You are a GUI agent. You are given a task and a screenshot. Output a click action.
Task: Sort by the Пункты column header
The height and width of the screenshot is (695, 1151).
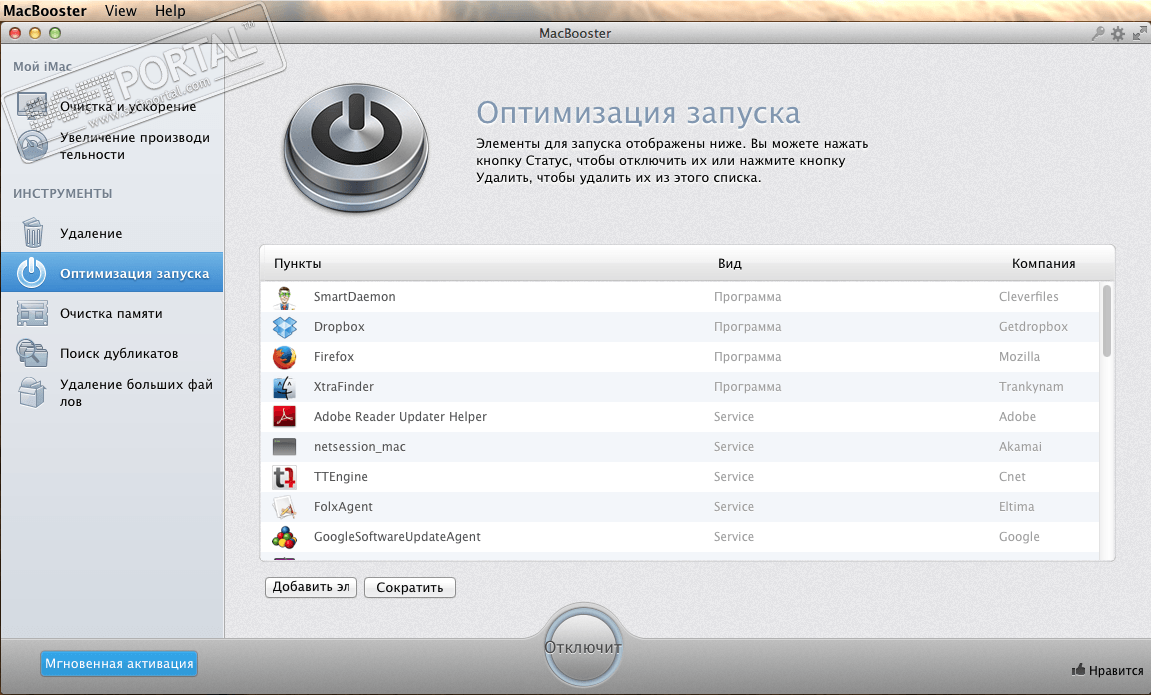[297, 263]
